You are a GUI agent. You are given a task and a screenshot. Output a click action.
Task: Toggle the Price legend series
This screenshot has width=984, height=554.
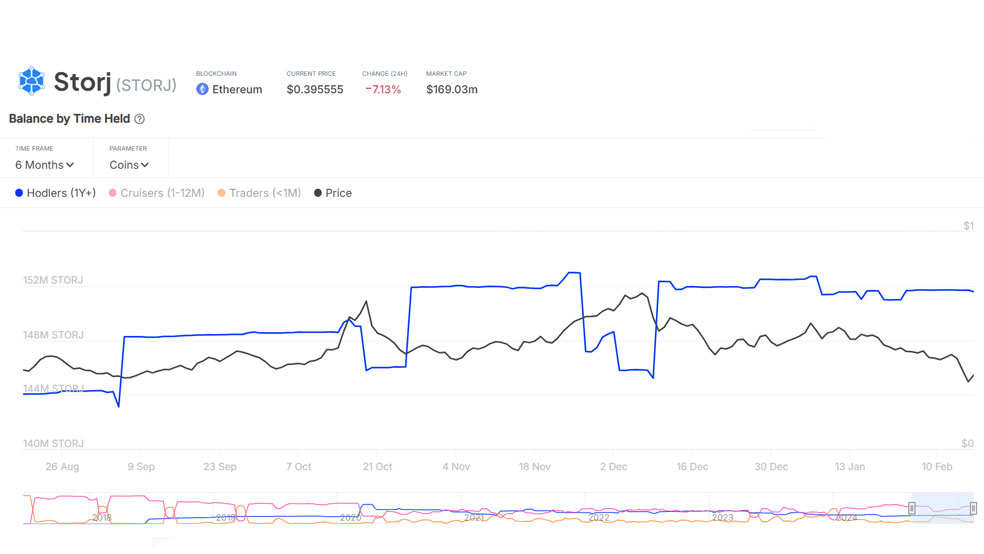[333, 193]
